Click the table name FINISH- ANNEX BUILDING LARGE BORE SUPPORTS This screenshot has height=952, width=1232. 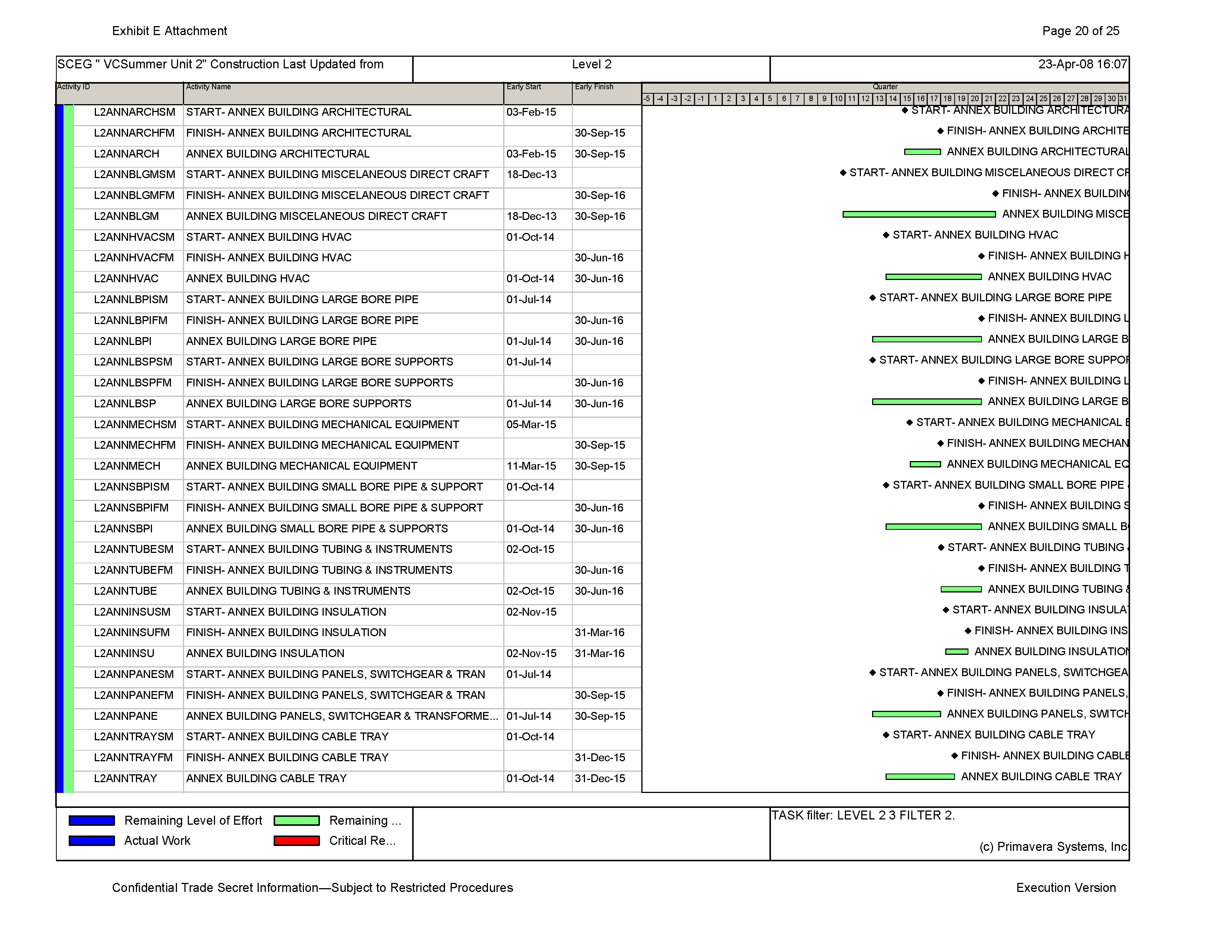pos(320,383)
